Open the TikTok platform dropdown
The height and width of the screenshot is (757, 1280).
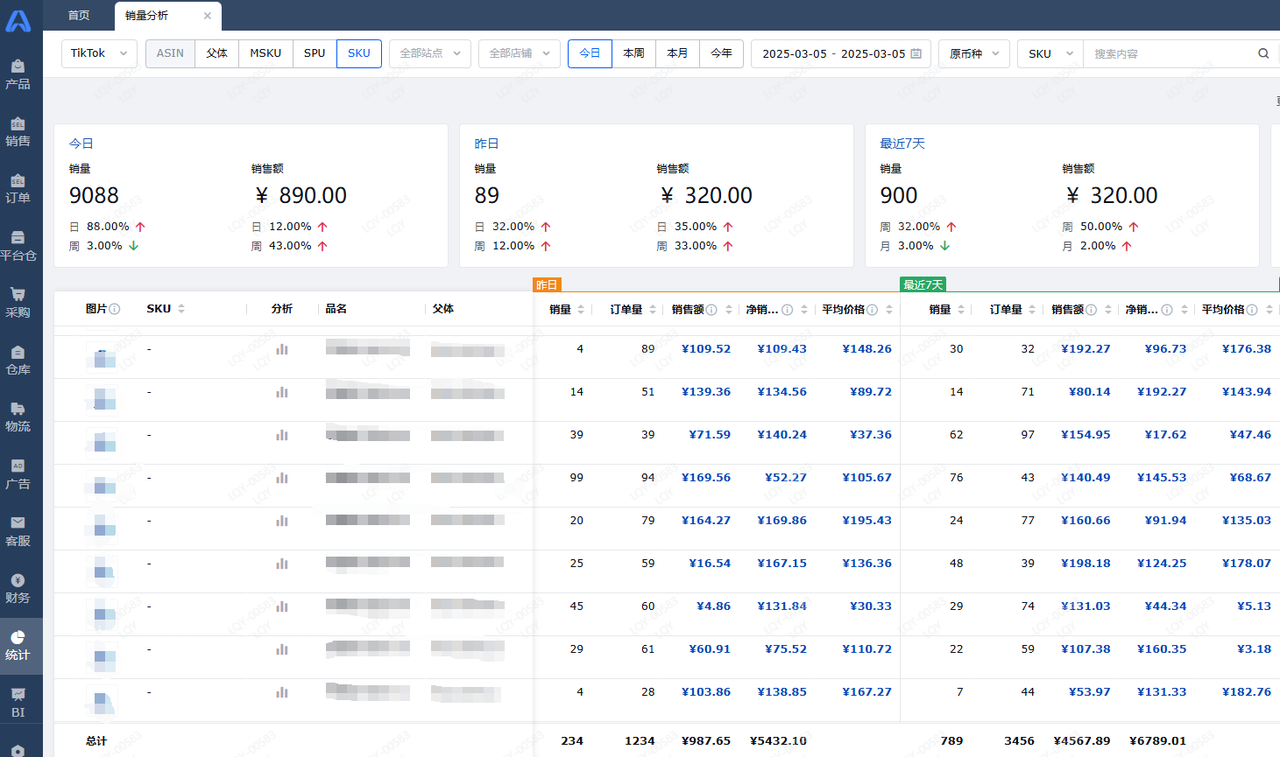99,54
